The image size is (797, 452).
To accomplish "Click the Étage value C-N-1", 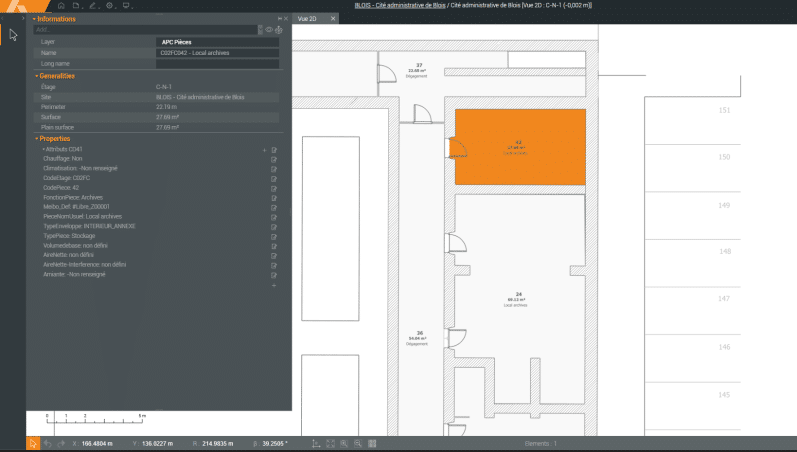I will (164, 87).
